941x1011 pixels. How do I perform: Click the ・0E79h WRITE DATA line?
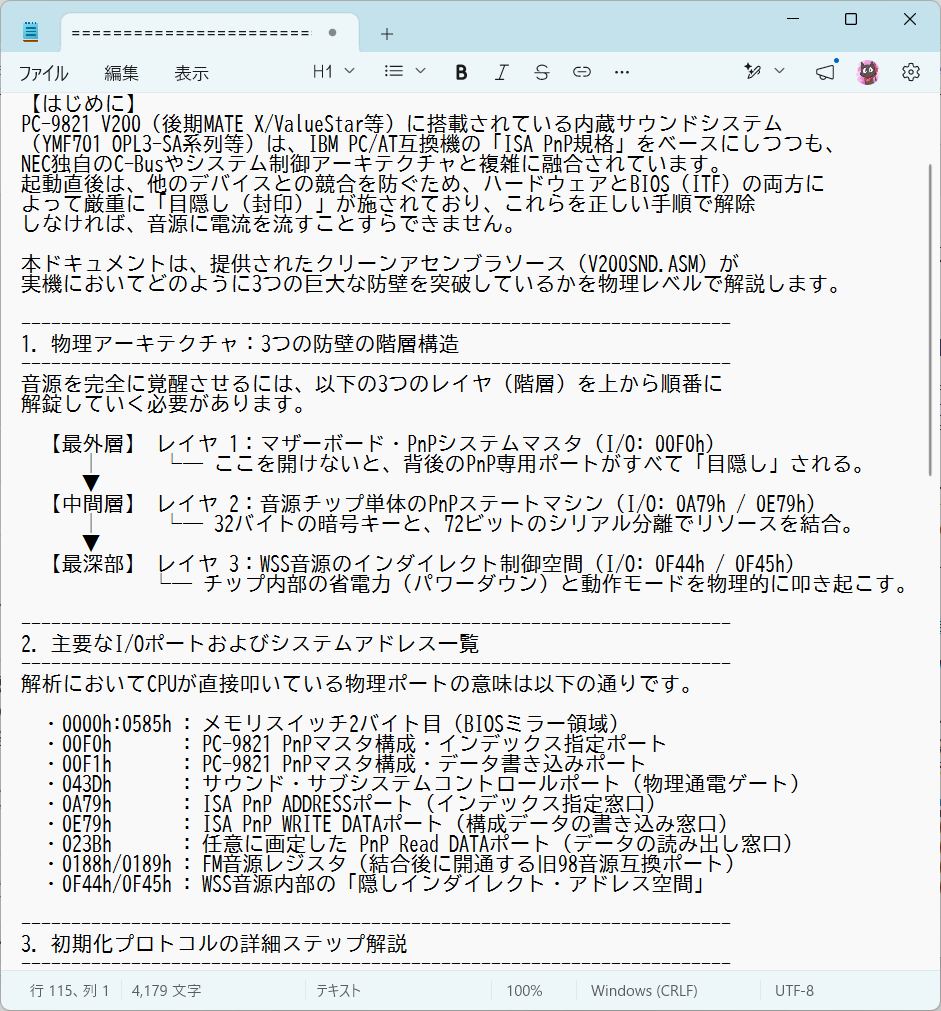click(387, 824)
